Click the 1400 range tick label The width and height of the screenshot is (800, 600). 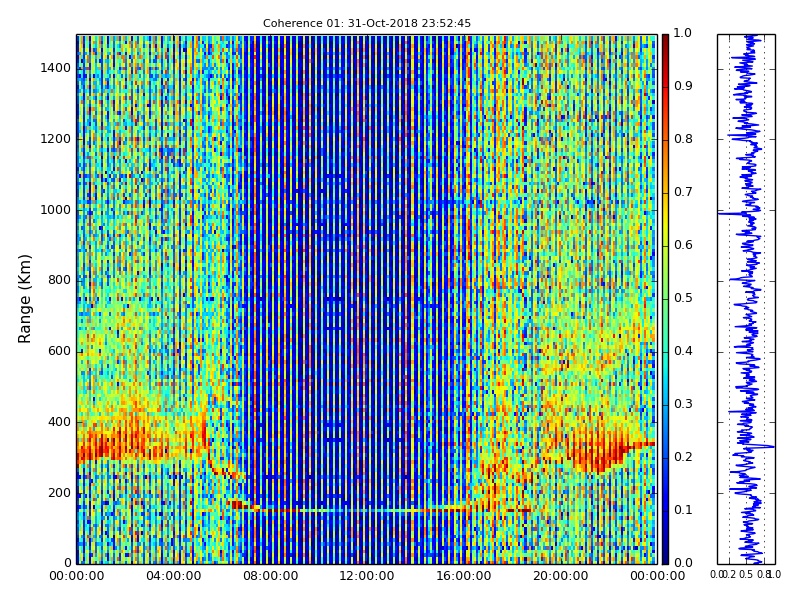56,68
